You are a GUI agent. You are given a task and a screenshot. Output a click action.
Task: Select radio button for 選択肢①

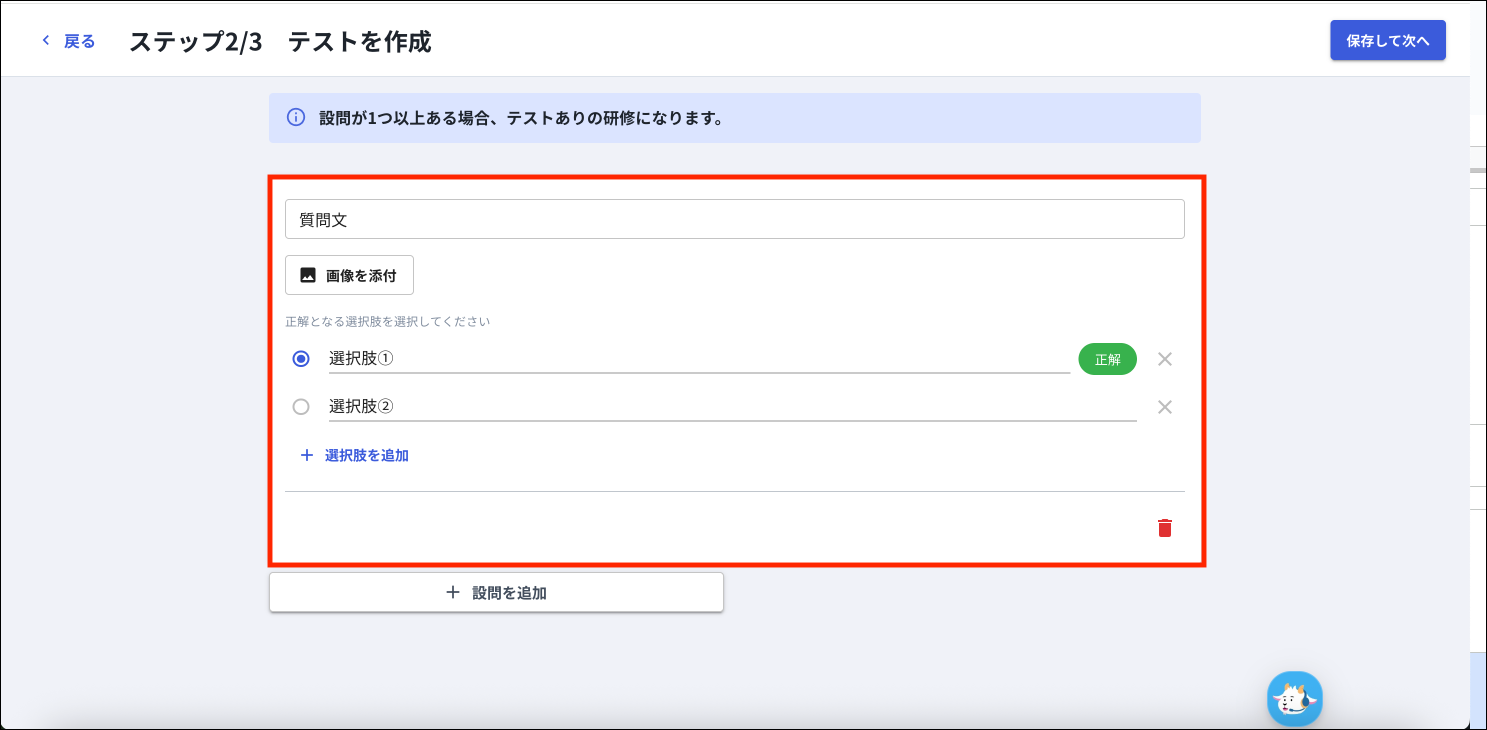coord(301,359)
